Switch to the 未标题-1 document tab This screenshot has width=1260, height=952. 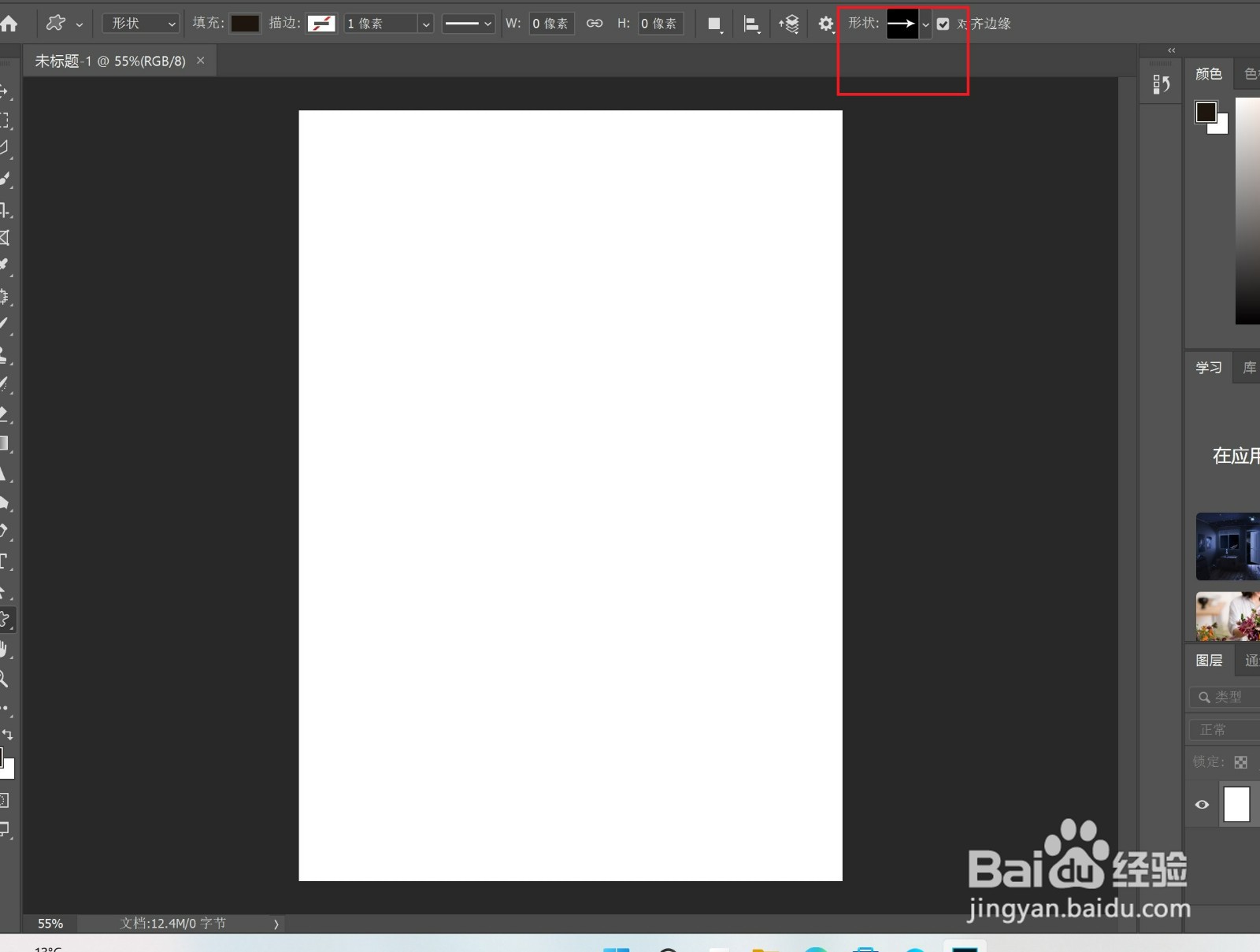click(x=110, y=61)
